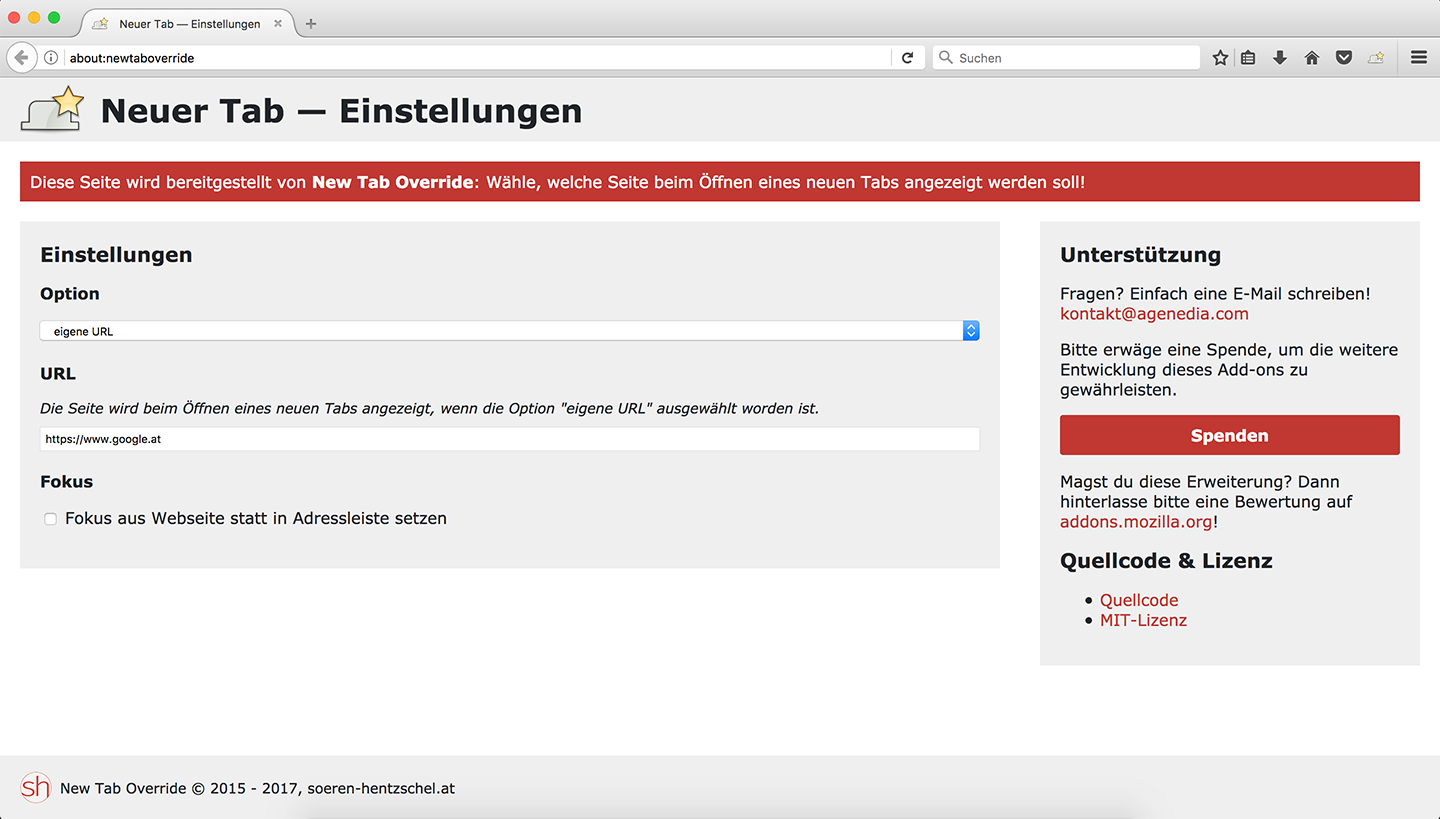The width and height of the screenshot is (1440, 819).
Task: Open the downloads arrow icon
Action: 1280,58
